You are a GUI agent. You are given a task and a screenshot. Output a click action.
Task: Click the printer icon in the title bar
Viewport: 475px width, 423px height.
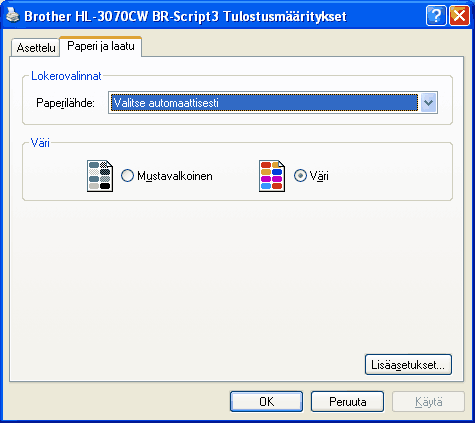click(13, 15)
